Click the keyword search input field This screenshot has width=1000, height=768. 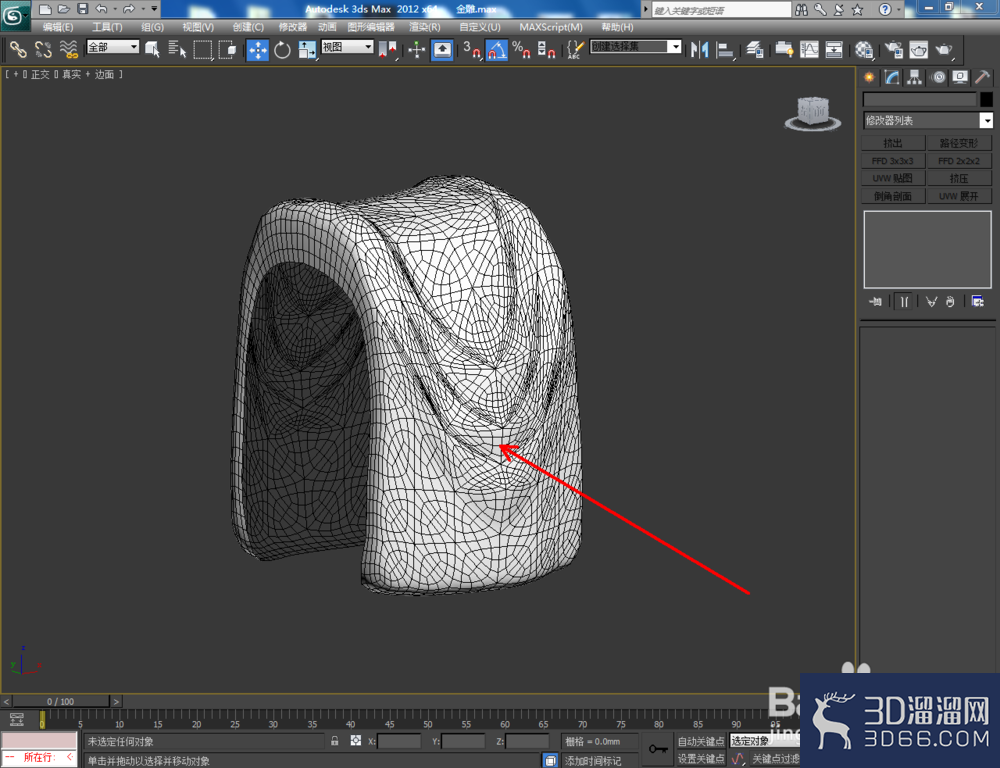coord(721,10)
